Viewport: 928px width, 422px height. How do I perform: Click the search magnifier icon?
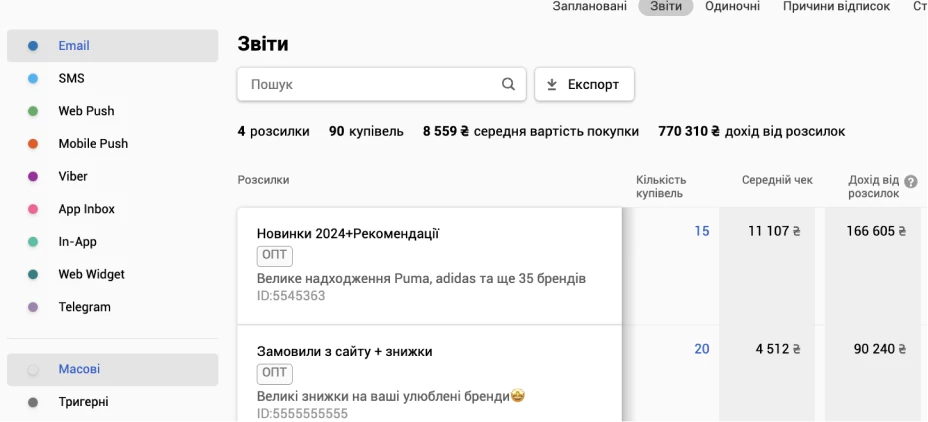click(x=508, y=85)
